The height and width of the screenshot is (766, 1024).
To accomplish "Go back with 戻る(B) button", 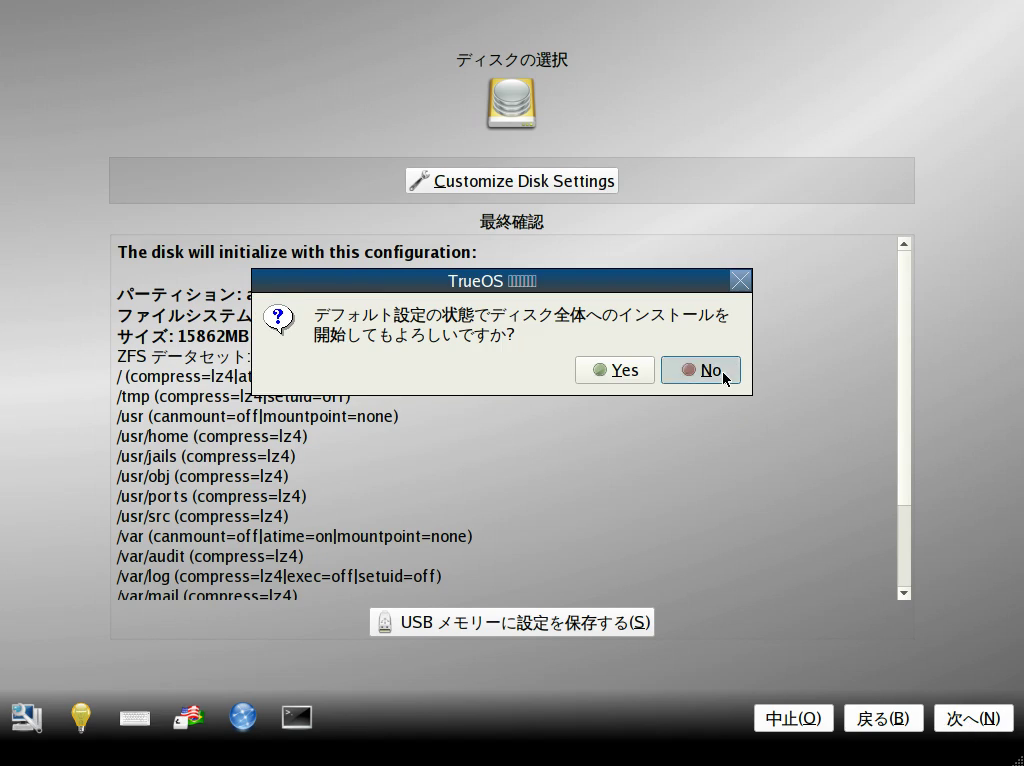I will (883, 718).
